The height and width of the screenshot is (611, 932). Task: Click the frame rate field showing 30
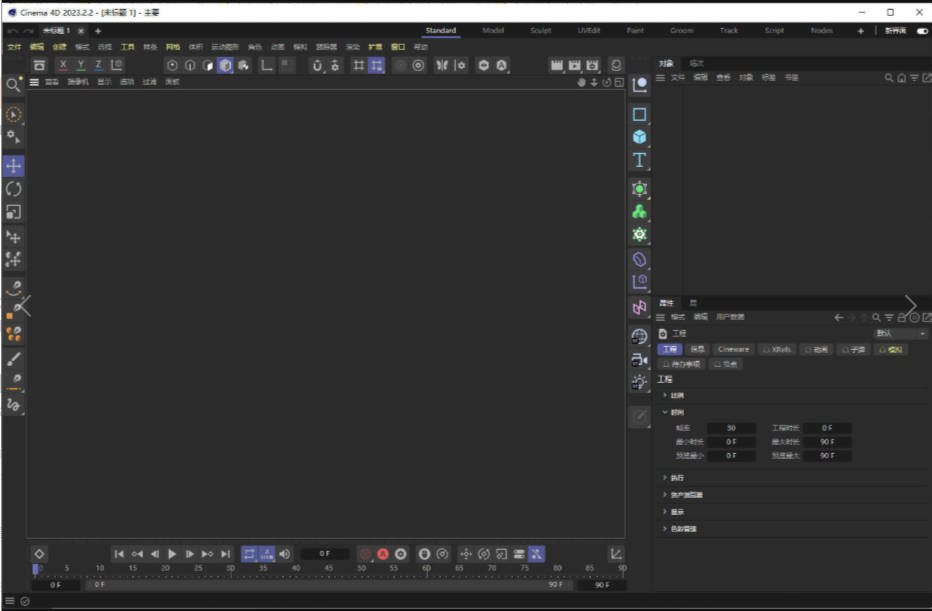point(732,427)
